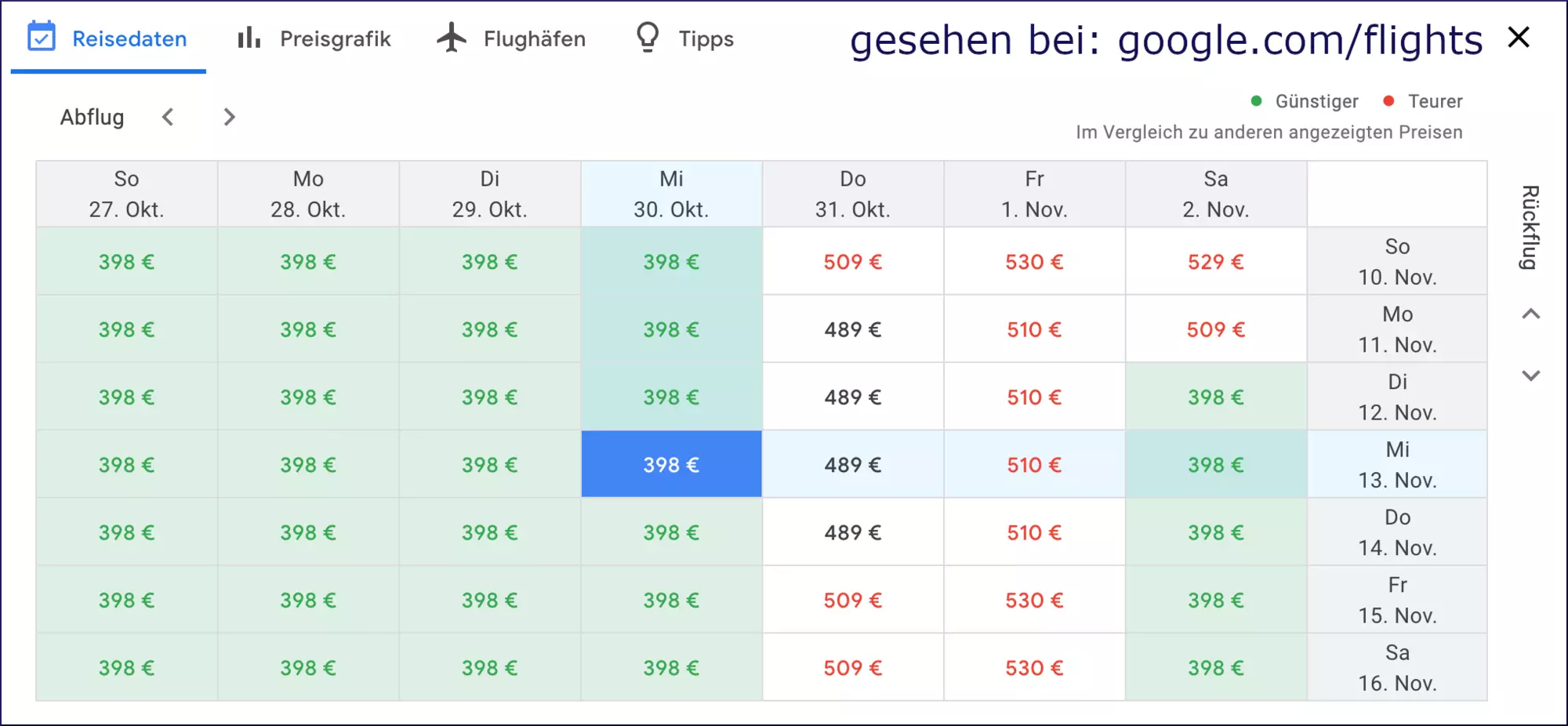Select the highlighted blue 398 € cell
The image size is (1568, 726).
coord(671,464)
